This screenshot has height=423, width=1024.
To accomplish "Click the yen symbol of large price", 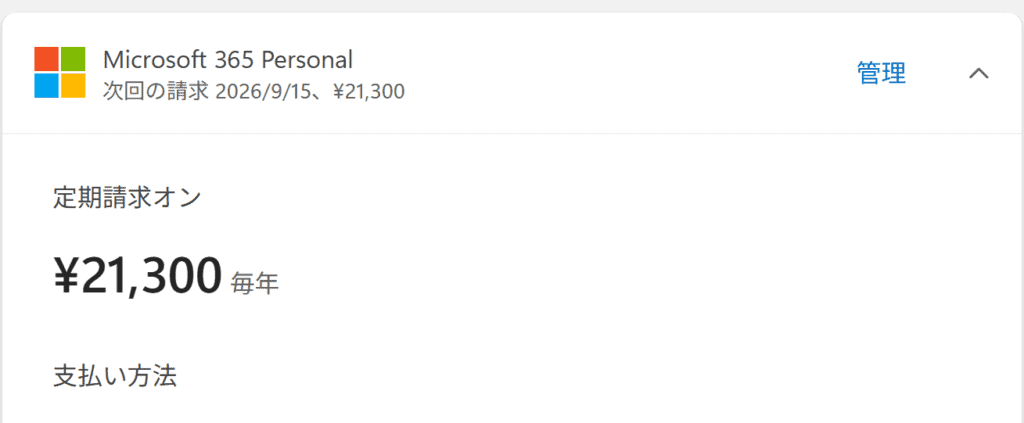I will [x=66, y=277].
